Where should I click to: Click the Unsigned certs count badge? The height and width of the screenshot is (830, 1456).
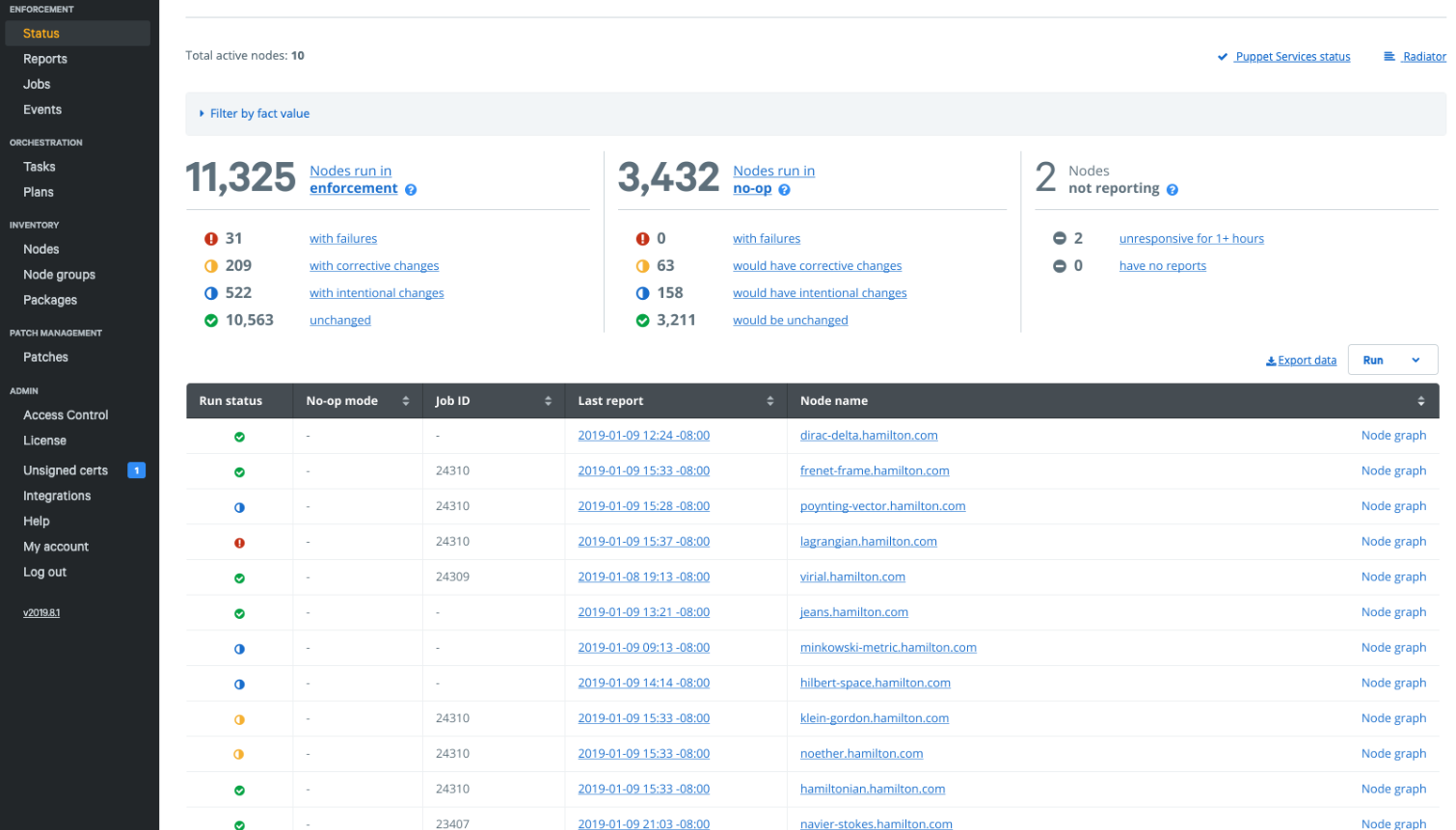click(136, 470)
